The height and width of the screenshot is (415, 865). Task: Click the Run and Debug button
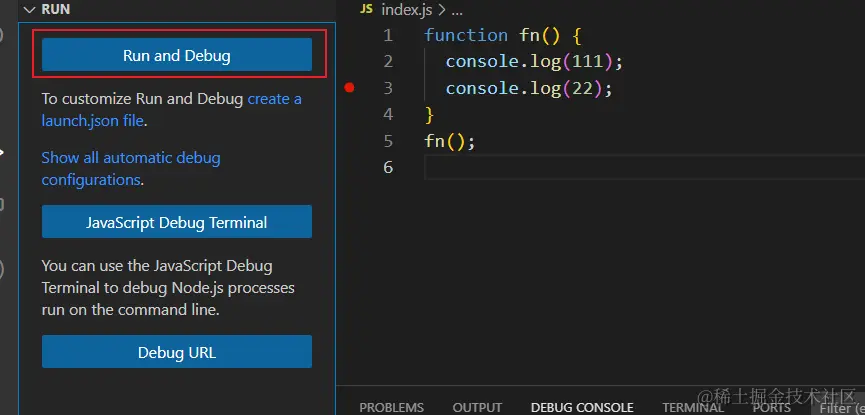[176, 55]
